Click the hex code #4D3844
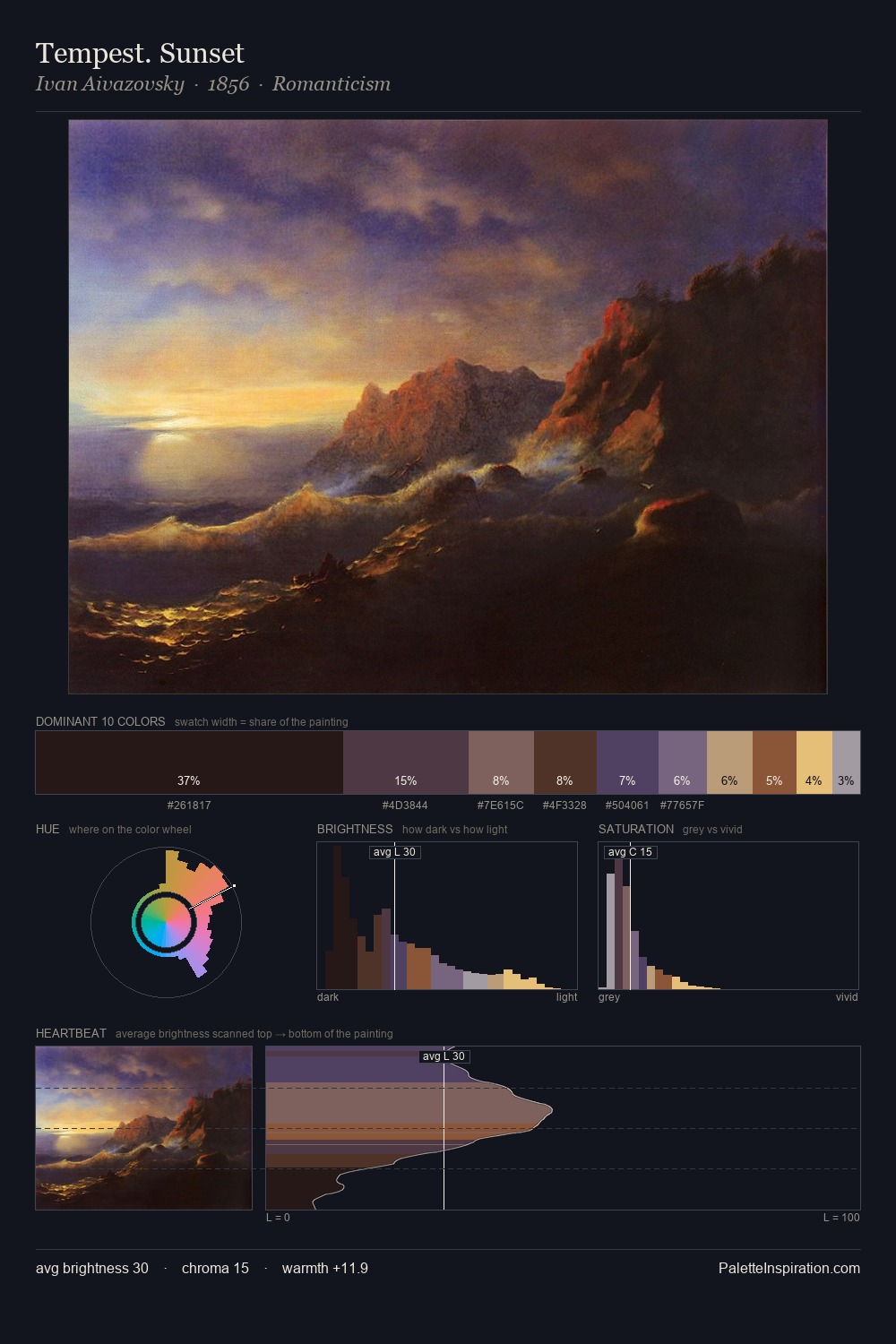The width and height of the screenshot is (896, 1344). (405, 806)
